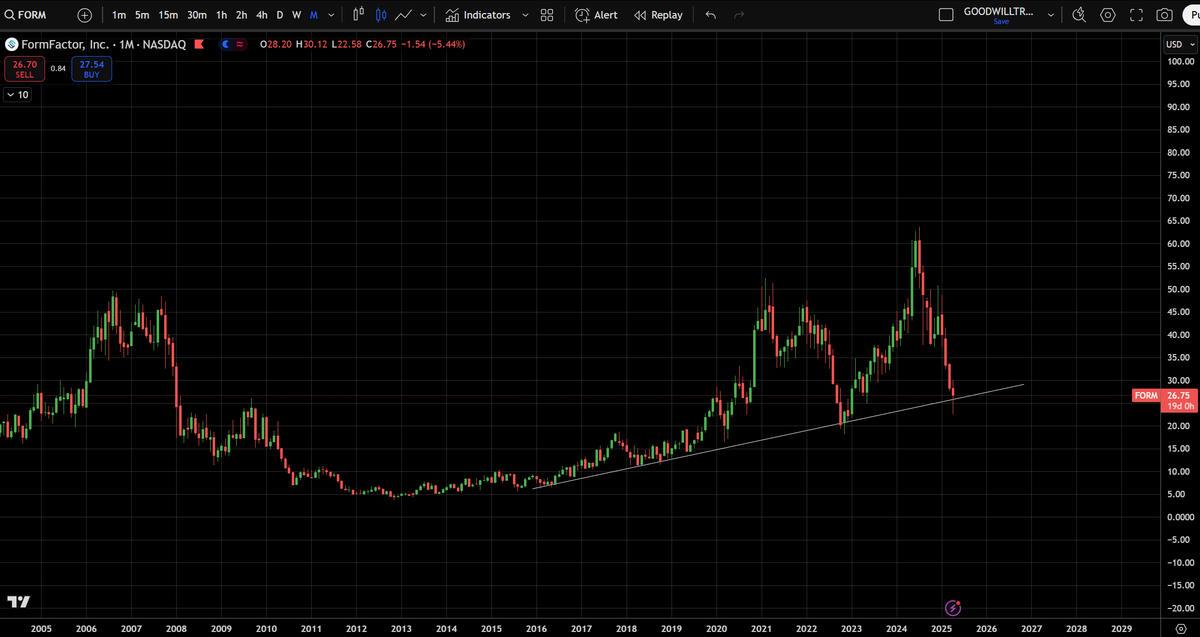Click the red approximate-data status icon
This screenshot has height=637, width=1200.
(x=240, y=44)
